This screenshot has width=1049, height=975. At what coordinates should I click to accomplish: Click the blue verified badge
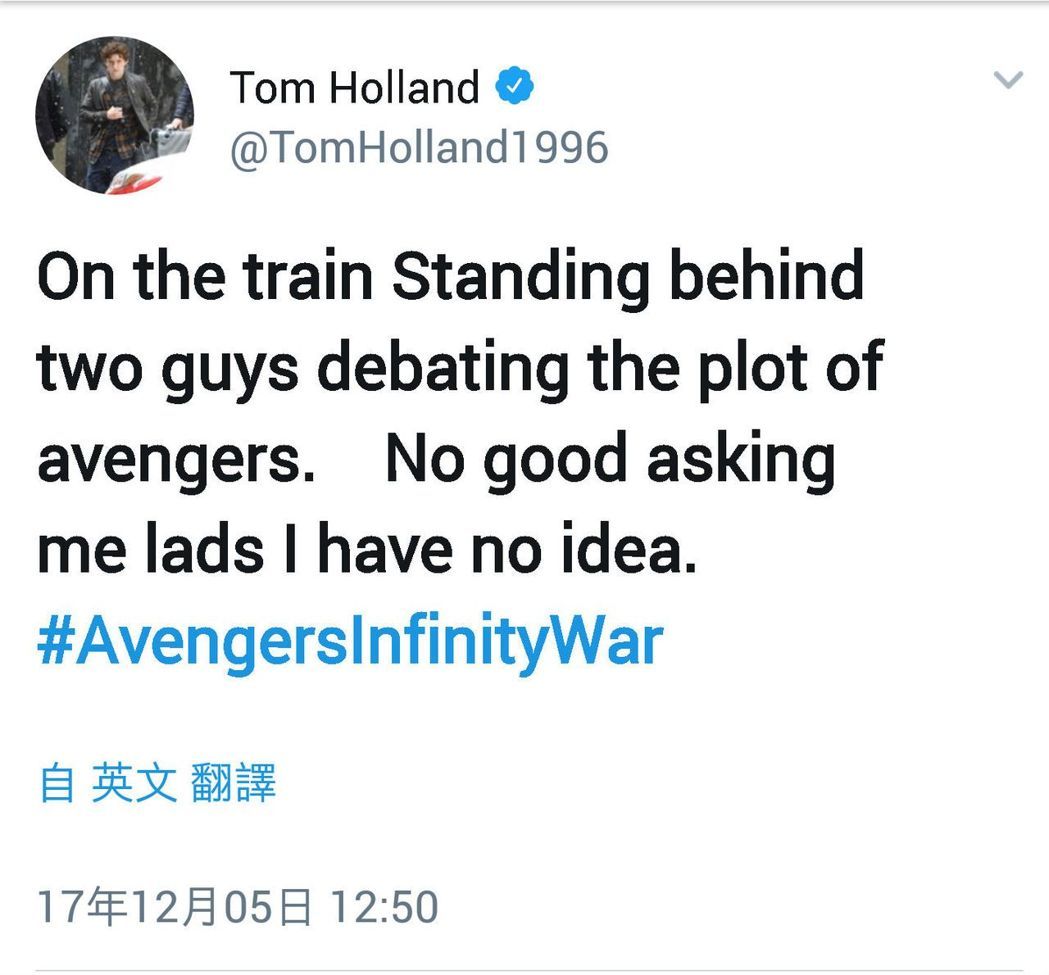point(514,86)
